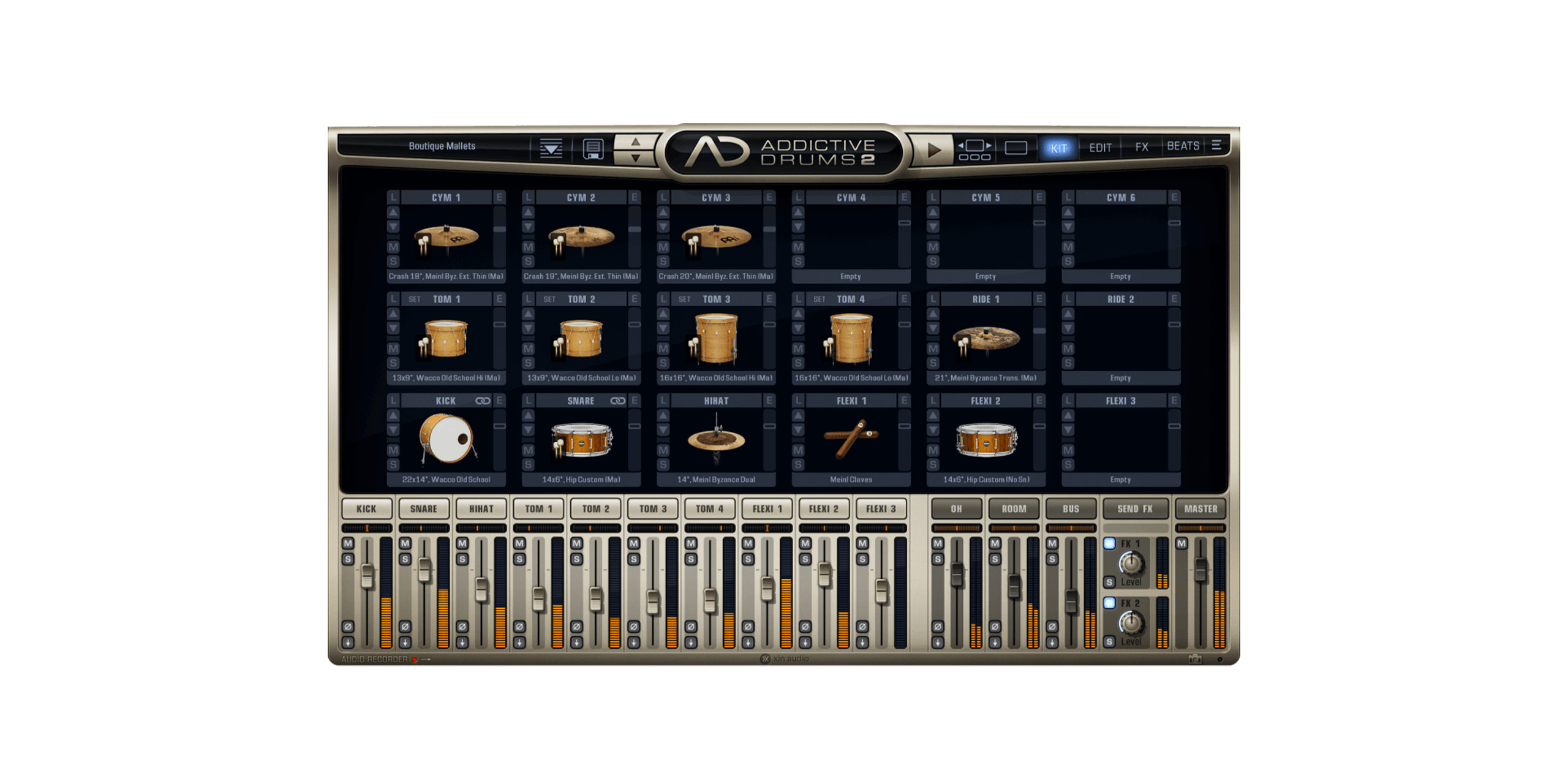Click the camera snapshot icon
Viewport: 1568px width, 784px height.
(1194, 659)
